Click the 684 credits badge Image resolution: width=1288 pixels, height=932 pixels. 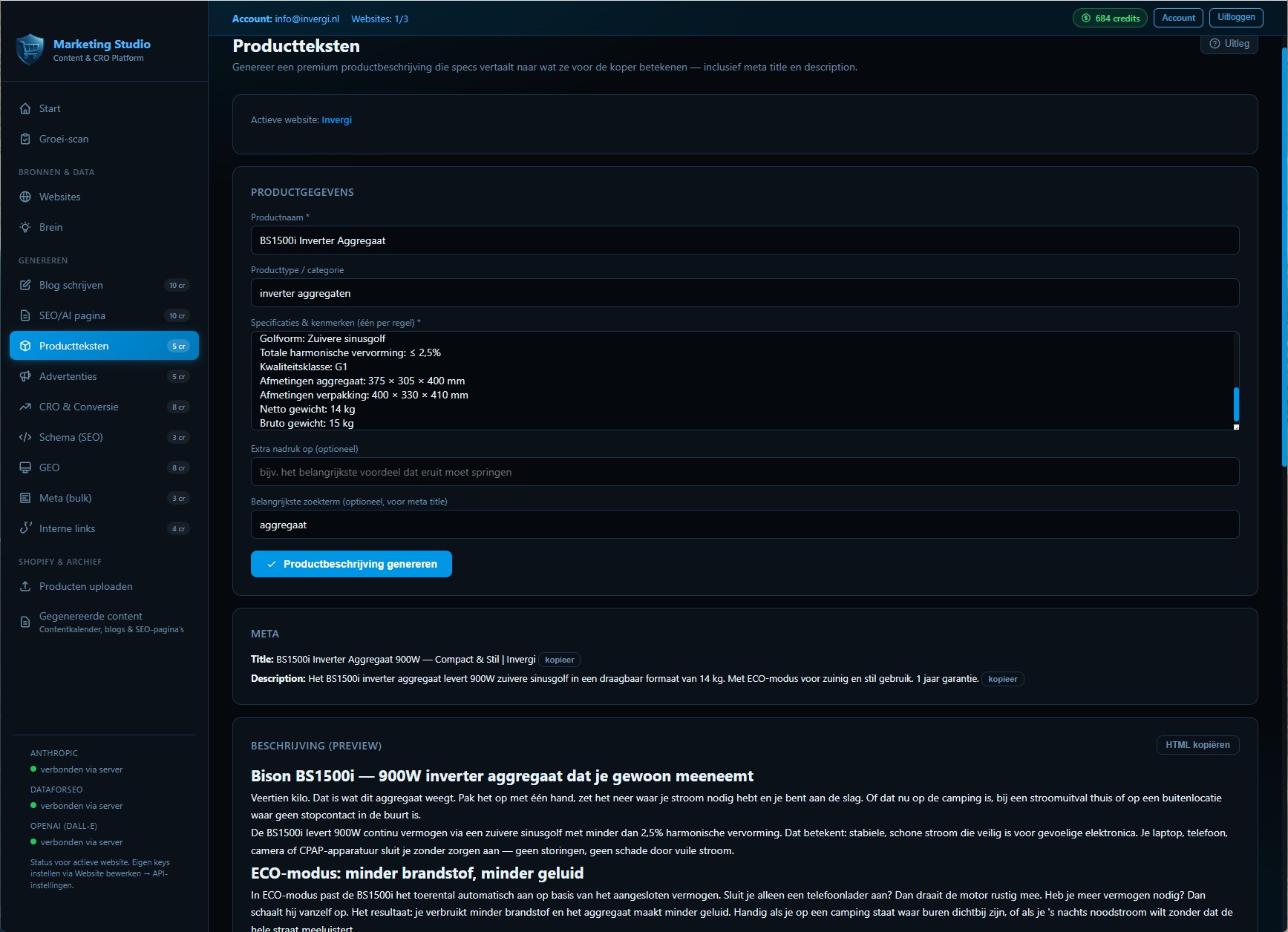(1110, 18)
